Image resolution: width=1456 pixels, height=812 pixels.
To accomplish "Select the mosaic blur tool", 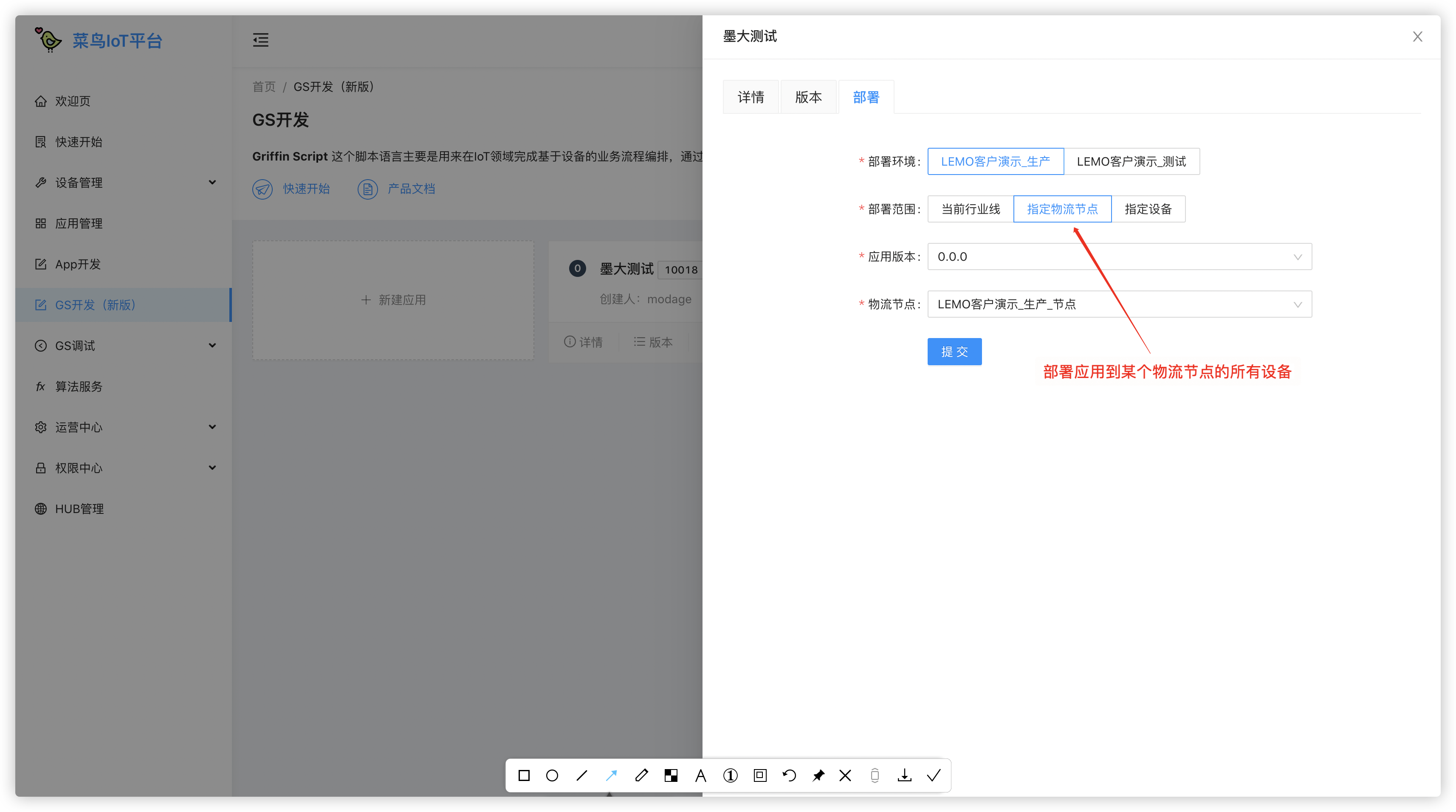I will point(671,775).
